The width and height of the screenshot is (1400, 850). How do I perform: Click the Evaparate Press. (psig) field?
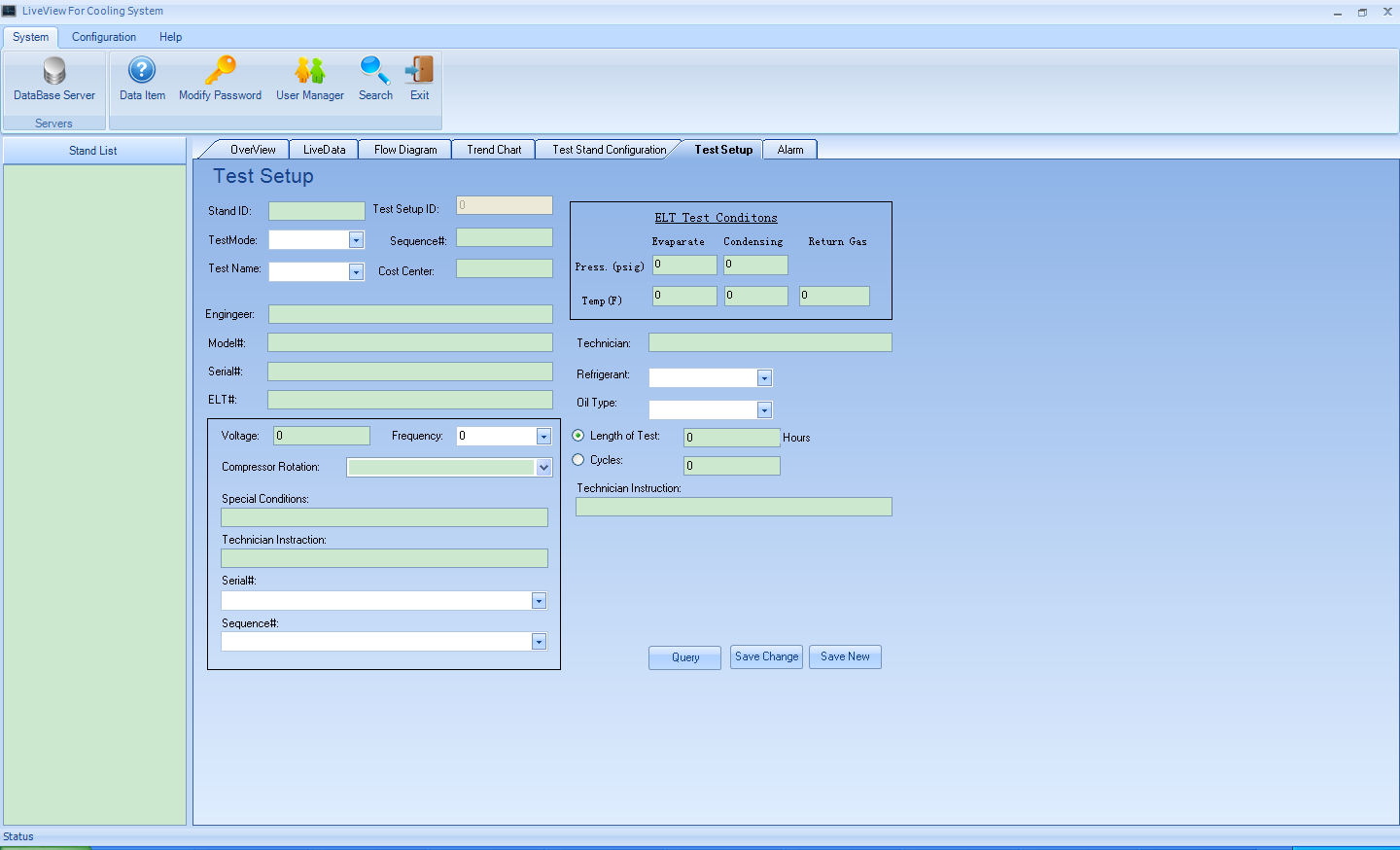[684, 265]
